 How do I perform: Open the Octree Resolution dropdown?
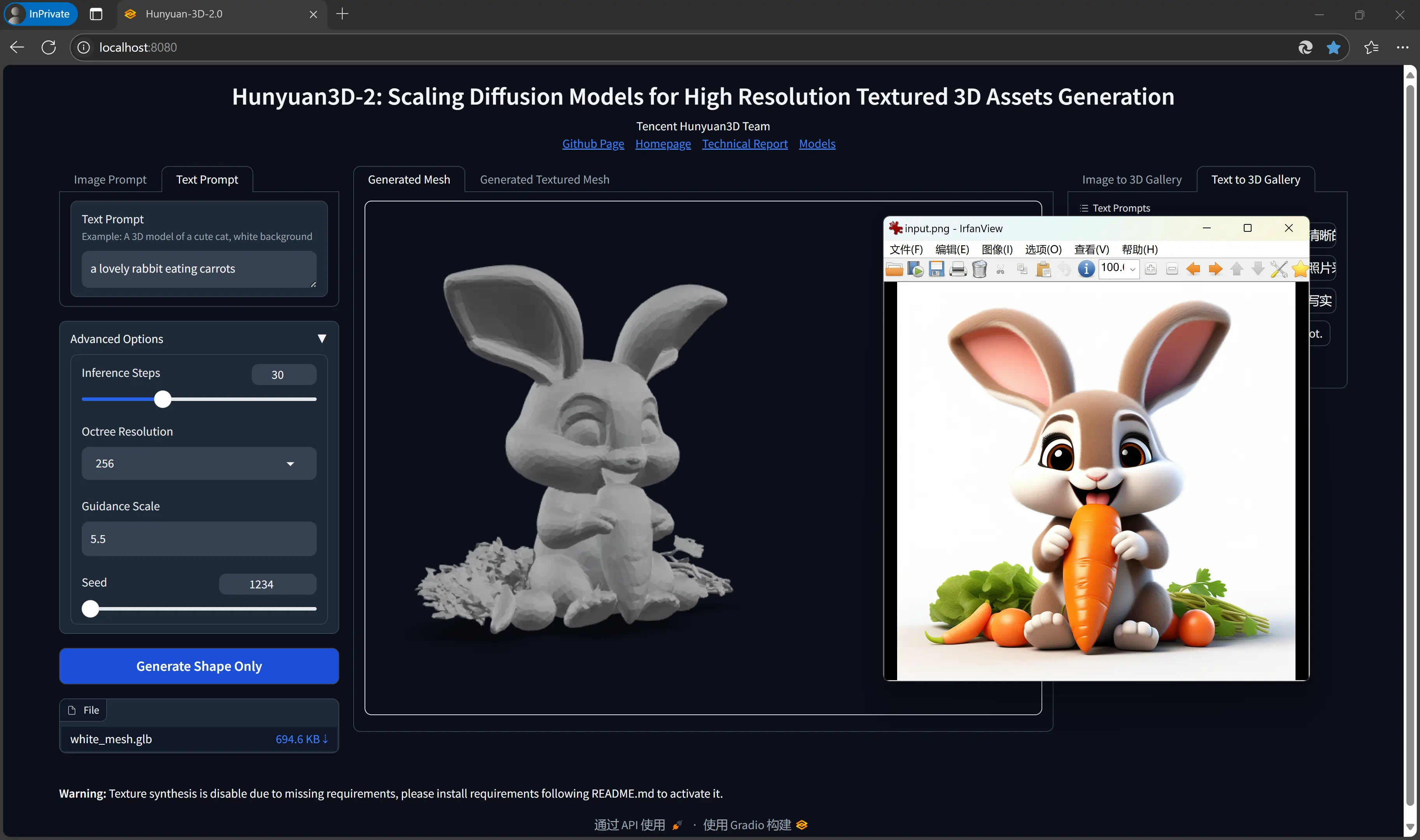[x=199, y=464]
